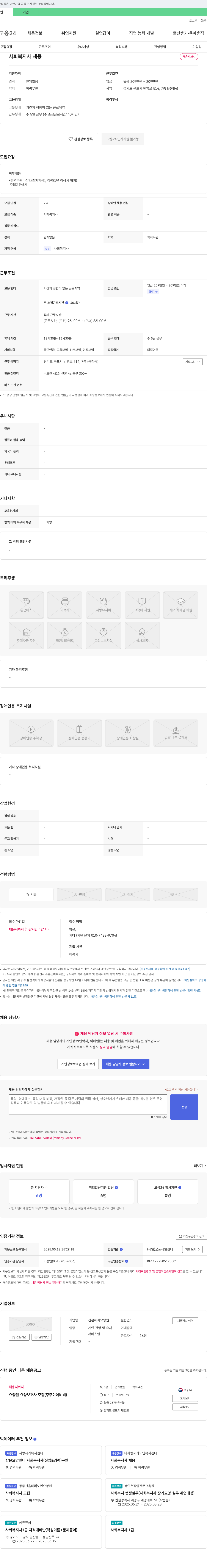The width and height of the screenshot is (207, 1568).
Task: Jump to the 기업정보 tab
Action: [x=198, y=47]
